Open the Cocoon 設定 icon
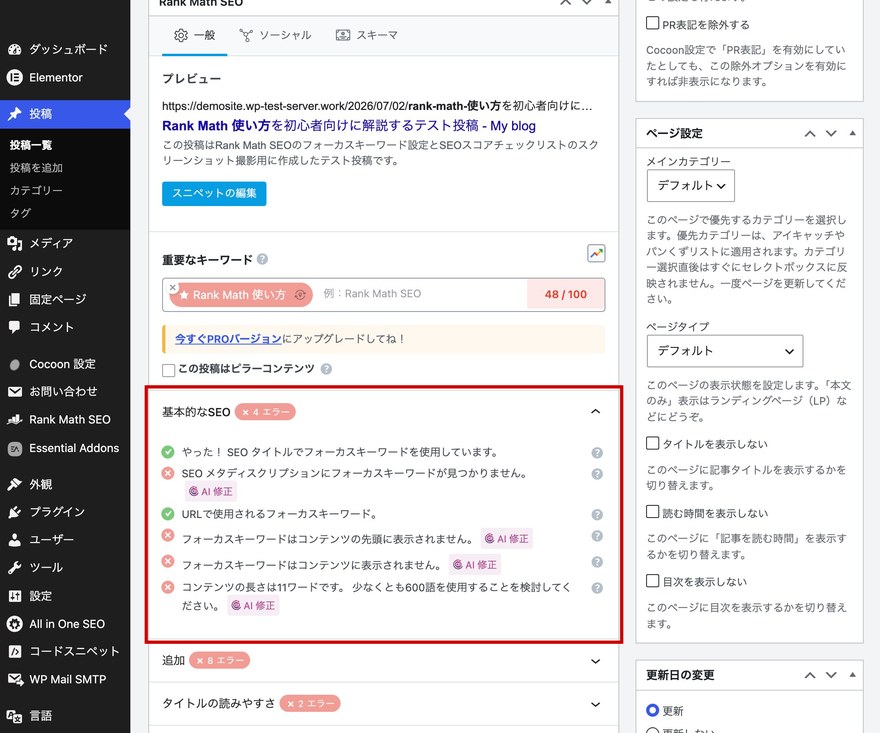Screen dimensions: 880x733 tap(15, 365)
